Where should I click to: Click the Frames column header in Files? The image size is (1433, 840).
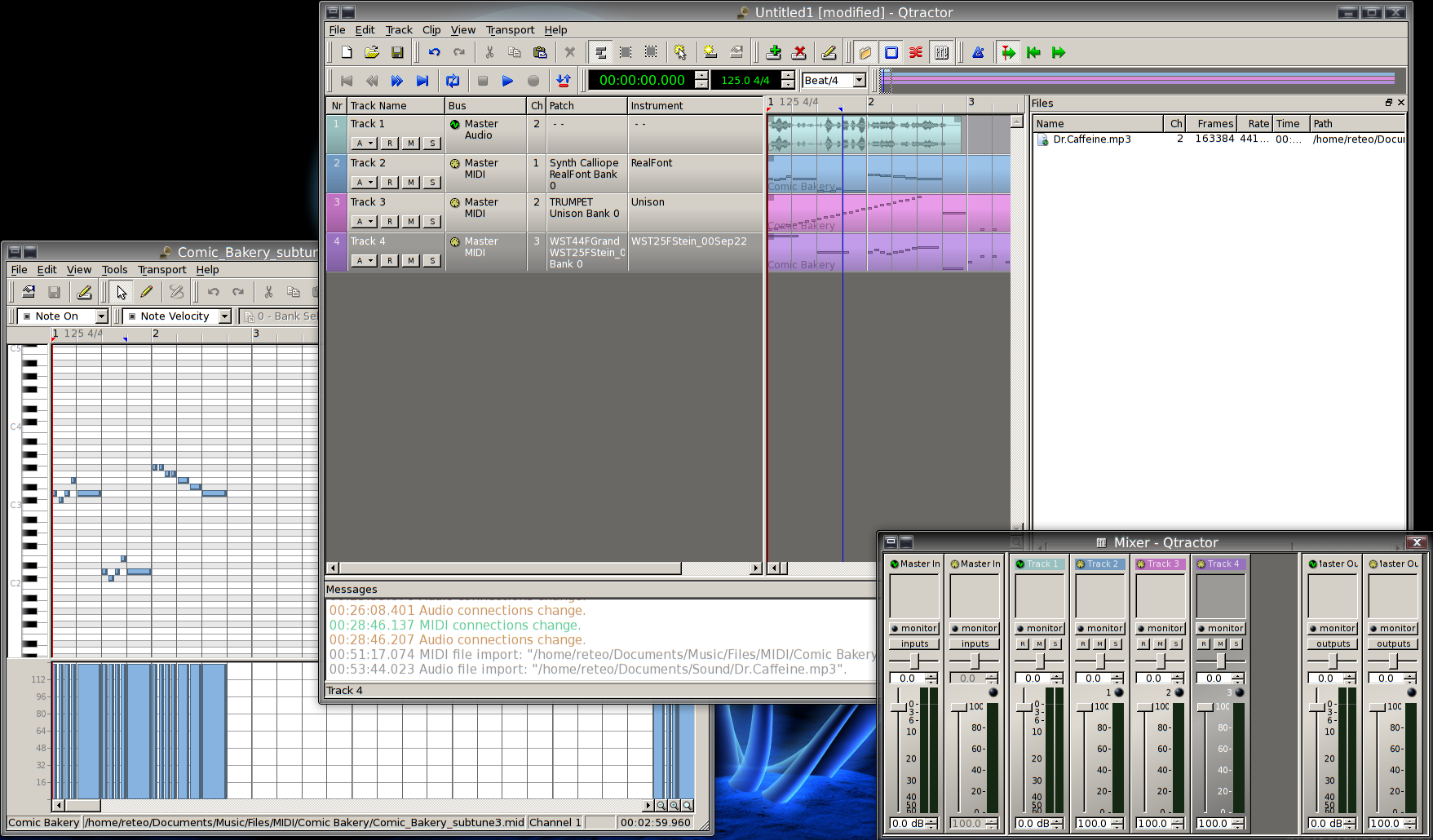pyautogui.click(x=1212, y=124)
